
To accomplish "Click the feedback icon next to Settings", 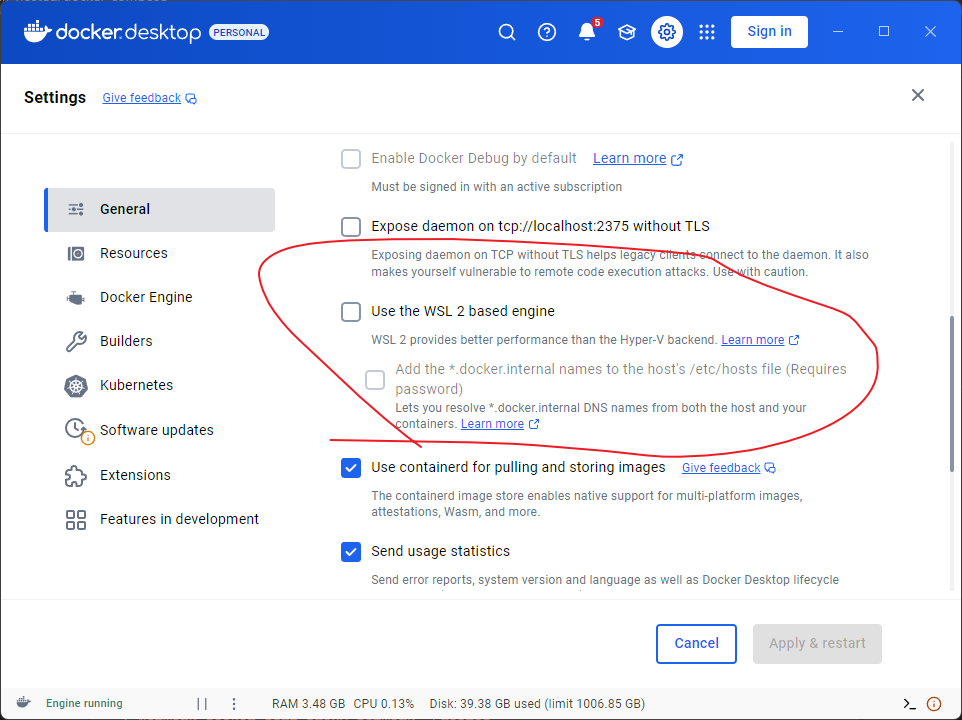I will click(191, 99).
